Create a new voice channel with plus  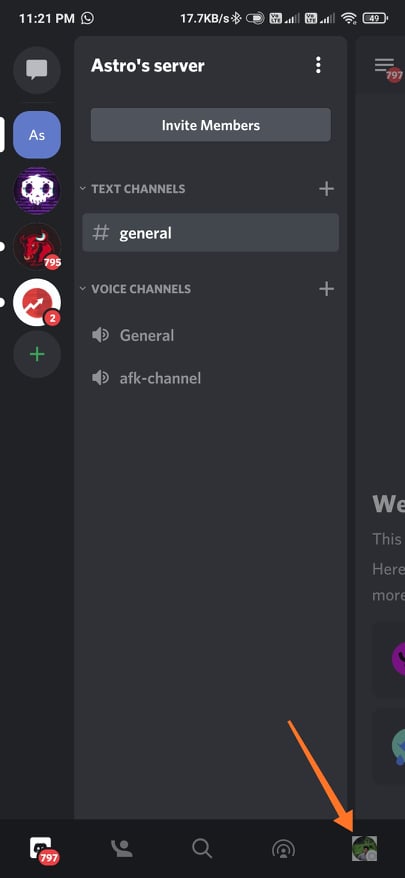click(326, 289)
